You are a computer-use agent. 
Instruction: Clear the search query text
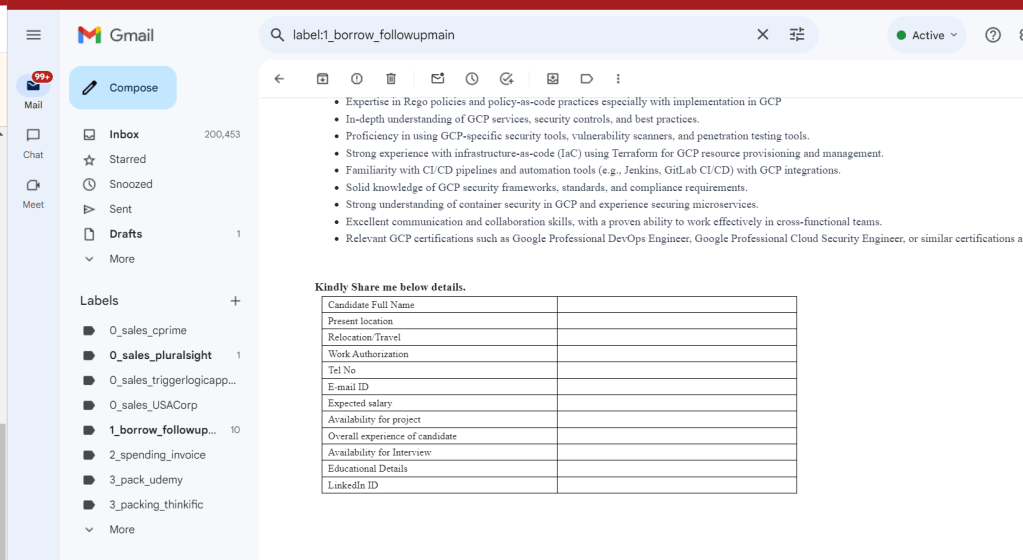(x=762, y=35)
